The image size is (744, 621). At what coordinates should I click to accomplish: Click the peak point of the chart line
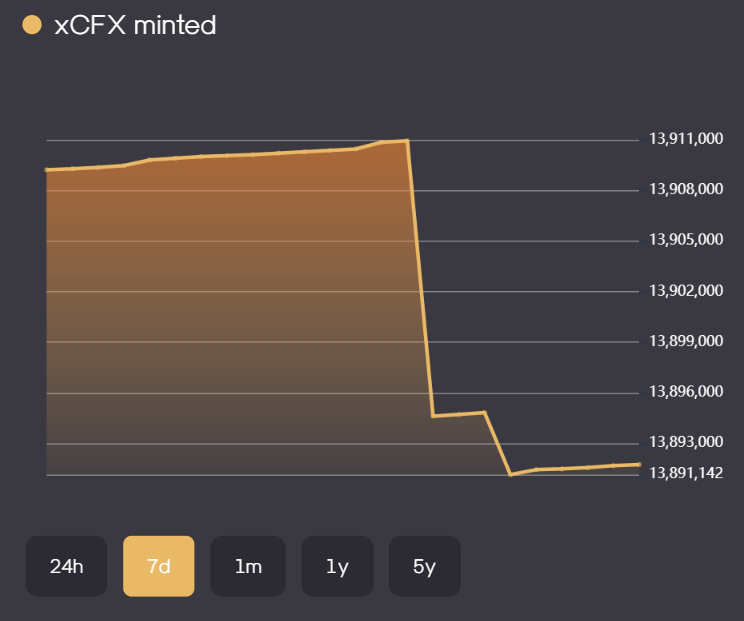[407, 141]
